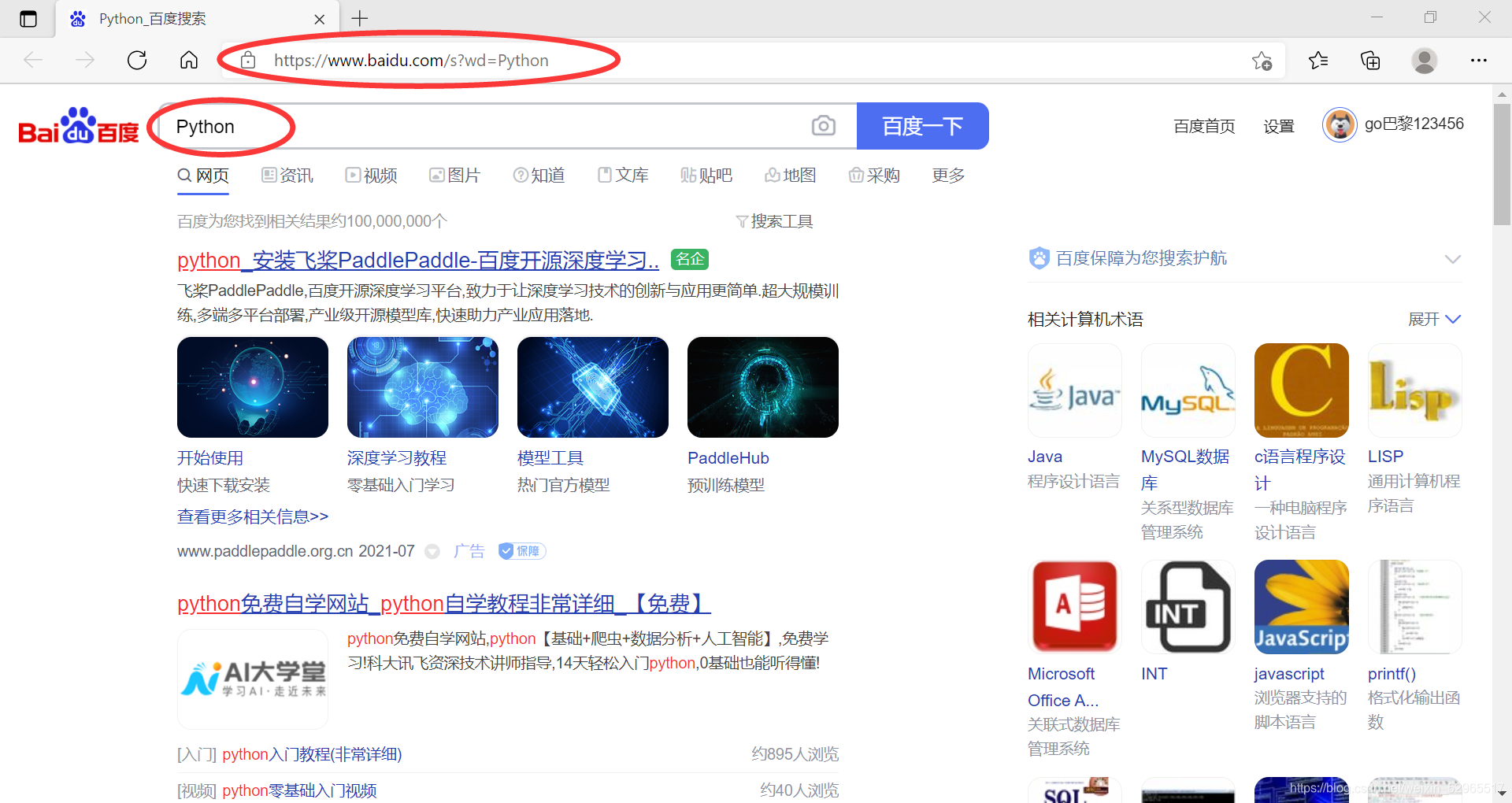Viewport: 1512px width, 803px height.
Task: Click the 广告 label
Action: pyautogui.click(x=469, y=551)
